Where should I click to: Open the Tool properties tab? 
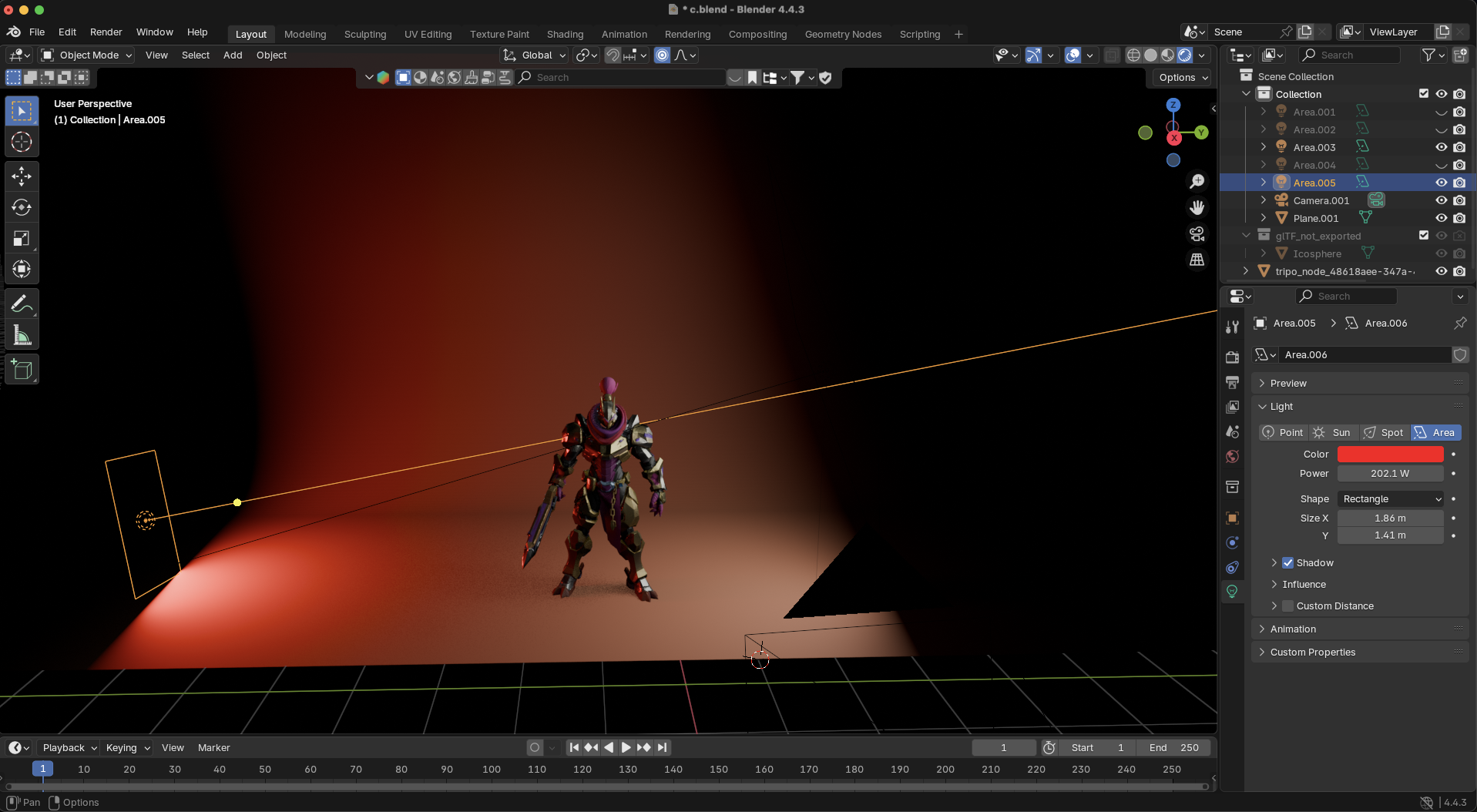point(1232,327)
